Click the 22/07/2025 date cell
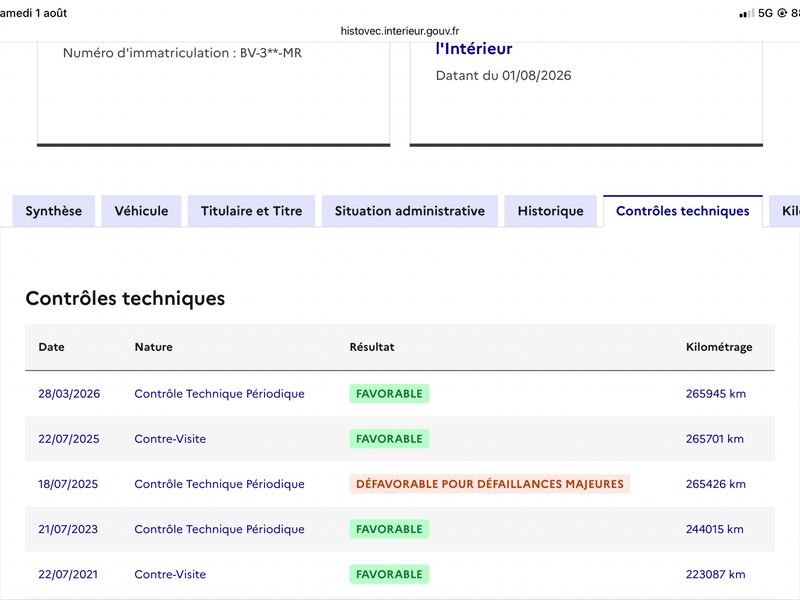The image size is (800, 600). point(69,439)
